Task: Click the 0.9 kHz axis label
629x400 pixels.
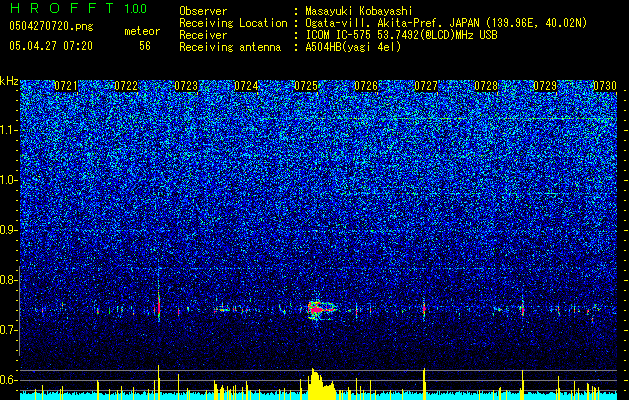Action: (8, 230)
